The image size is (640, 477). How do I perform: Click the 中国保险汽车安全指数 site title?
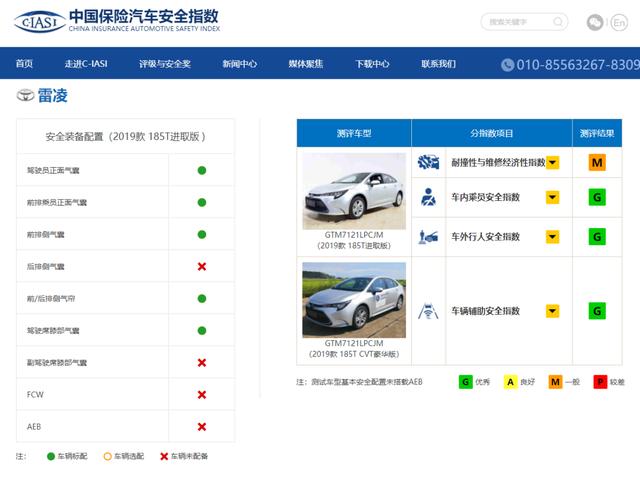click(x=144, y=16)
